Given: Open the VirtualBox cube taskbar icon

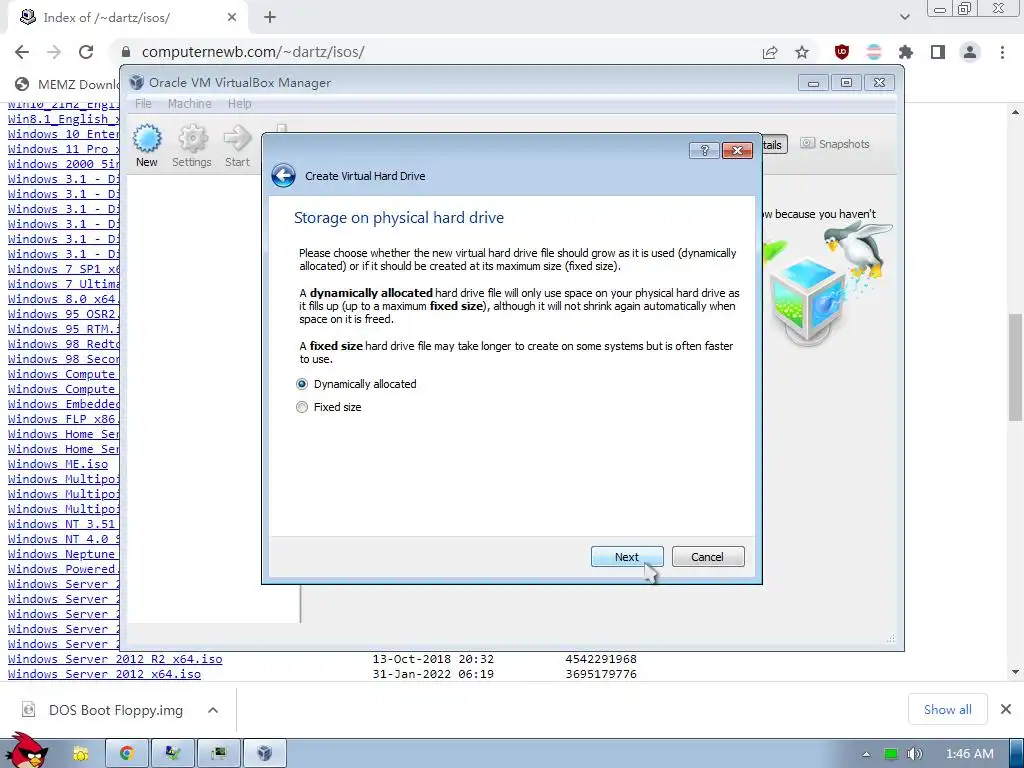Looking at the screenshot, I should tap(264, 754).
